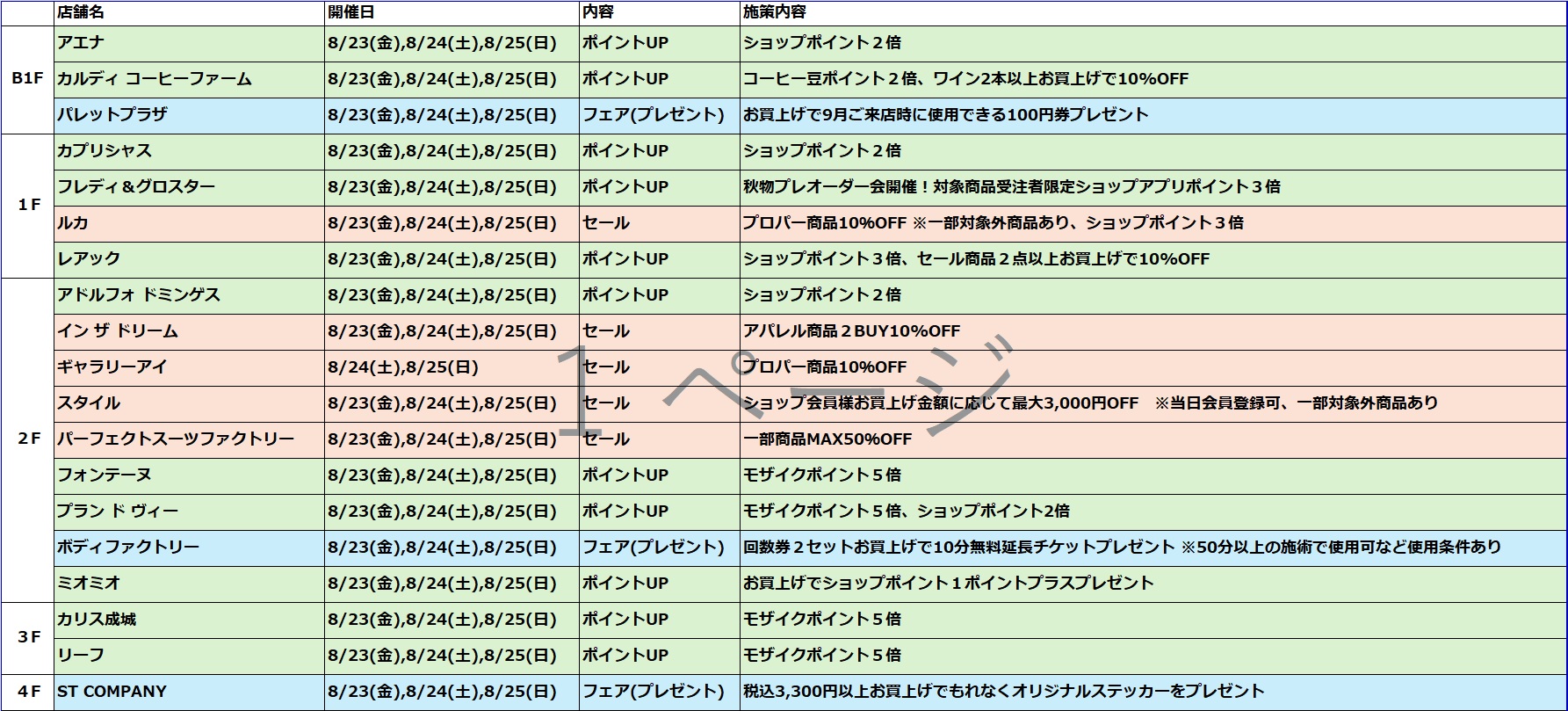
Task: Click フェア(プレゼント) in the パレットプラザ row
Action: [x=654, y=115]
